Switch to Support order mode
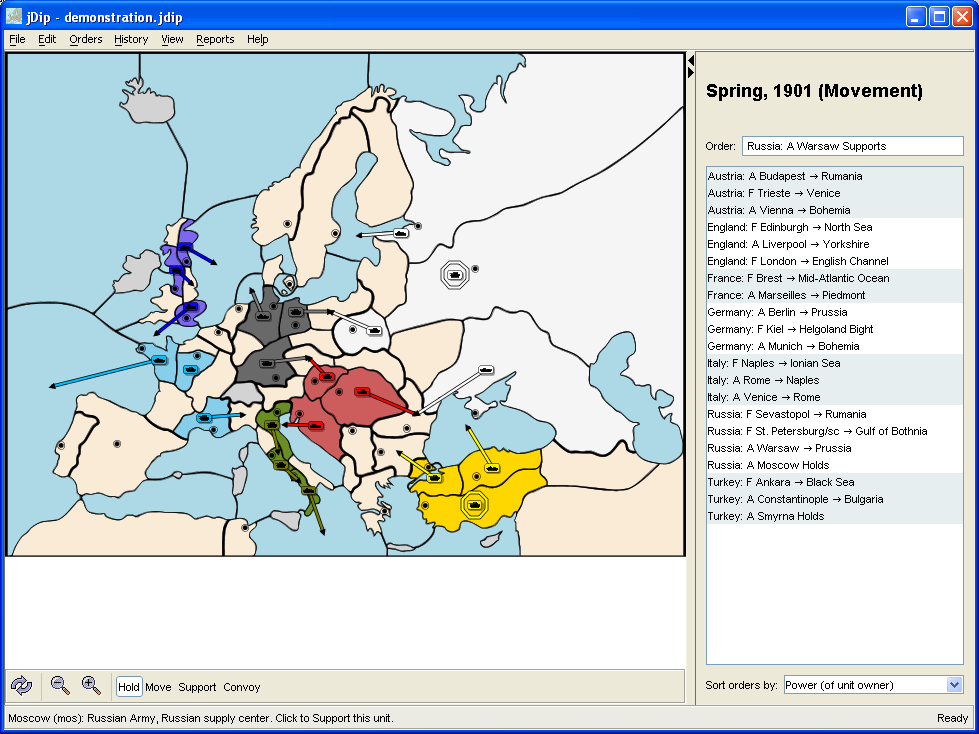Image resolution: width=979 pixels, height=734 pixels. click(x=197, y=687)
